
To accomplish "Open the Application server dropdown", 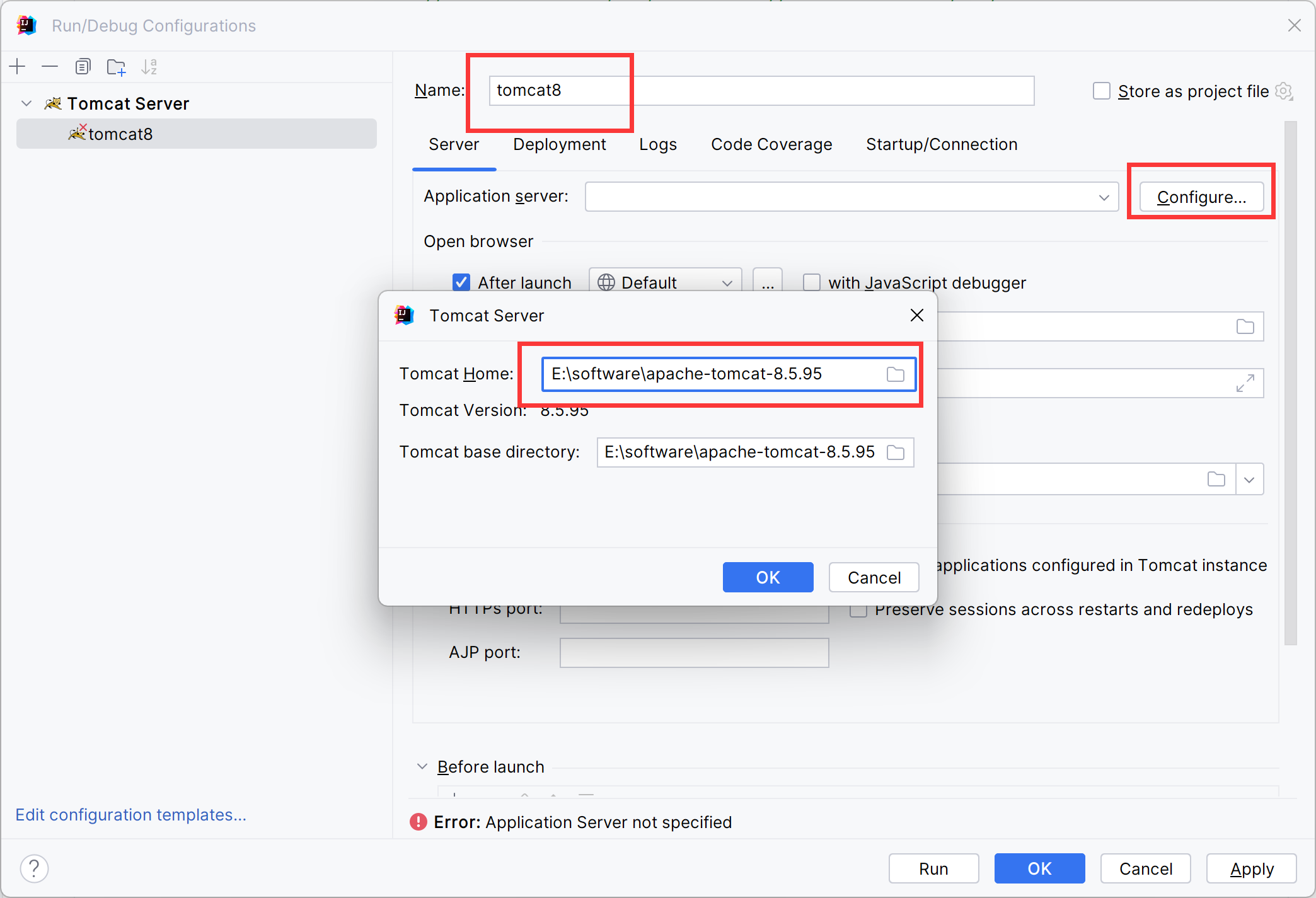I will tap(1104, 197).
